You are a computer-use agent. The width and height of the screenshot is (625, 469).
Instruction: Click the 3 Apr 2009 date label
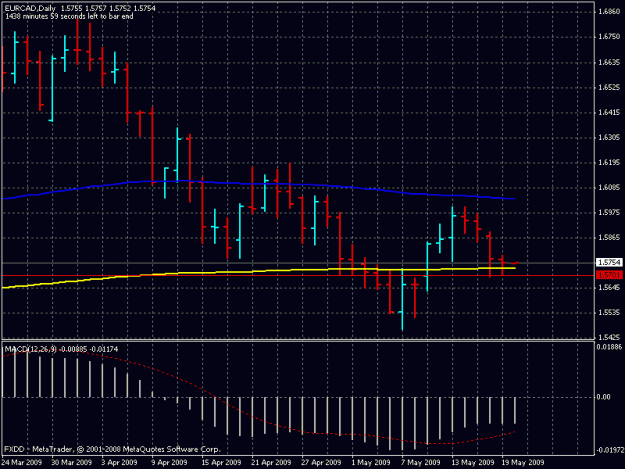[119, 463]
